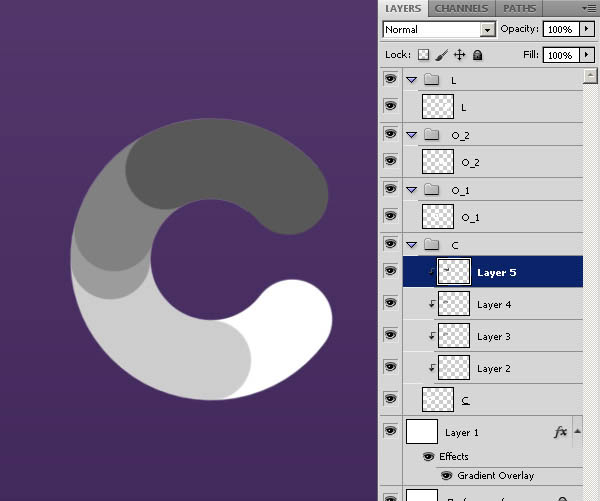Hide the O_1 group with its eye icon
Viewport: 600px width, 501px height.
pos(390,189)
